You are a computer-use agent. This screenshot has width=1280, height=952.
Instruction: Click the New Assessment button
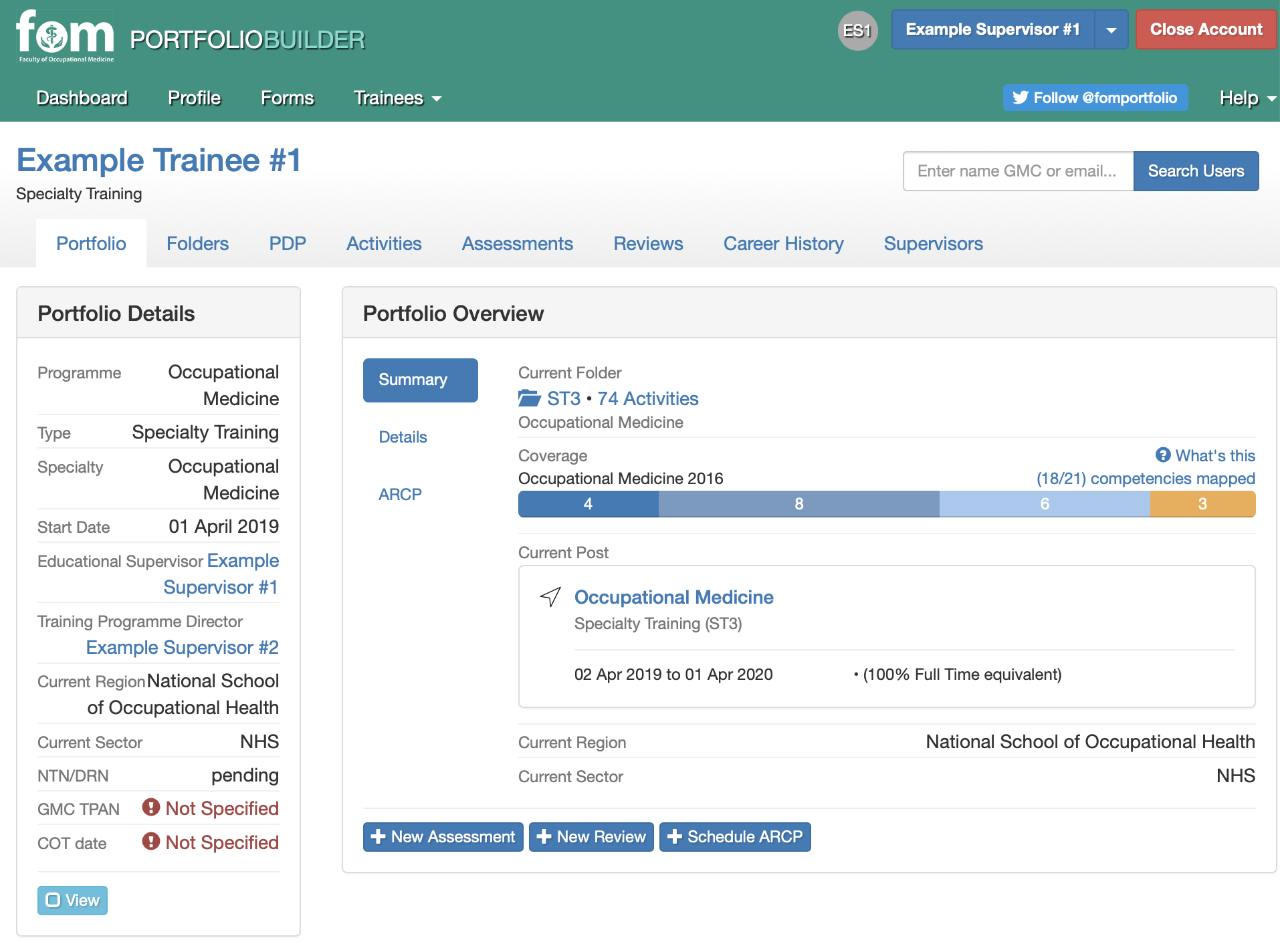pyautogui.click(x=443, y=837)
